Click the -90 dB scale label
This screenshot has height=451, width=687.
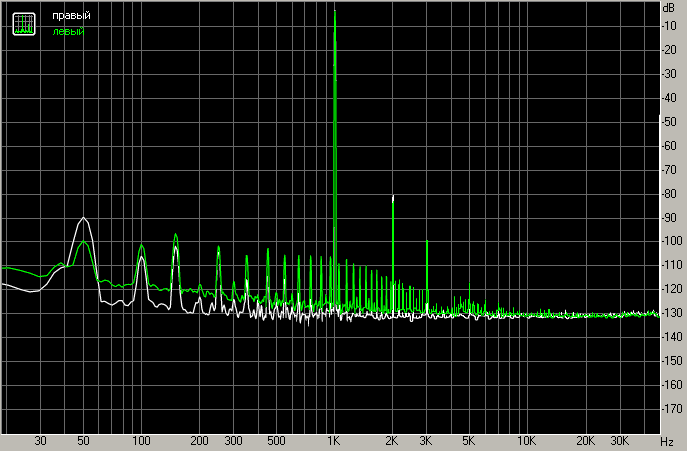(669, 217)
